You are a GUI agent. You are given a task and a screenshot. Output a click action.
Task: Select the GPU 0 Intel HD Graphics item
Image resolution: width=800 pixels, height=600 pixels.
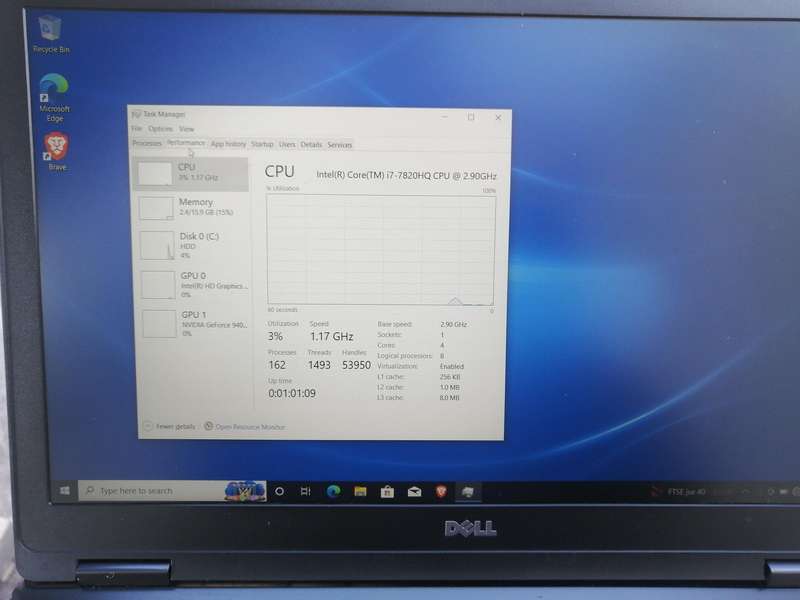pyautogui.click(x=195, y=285)
